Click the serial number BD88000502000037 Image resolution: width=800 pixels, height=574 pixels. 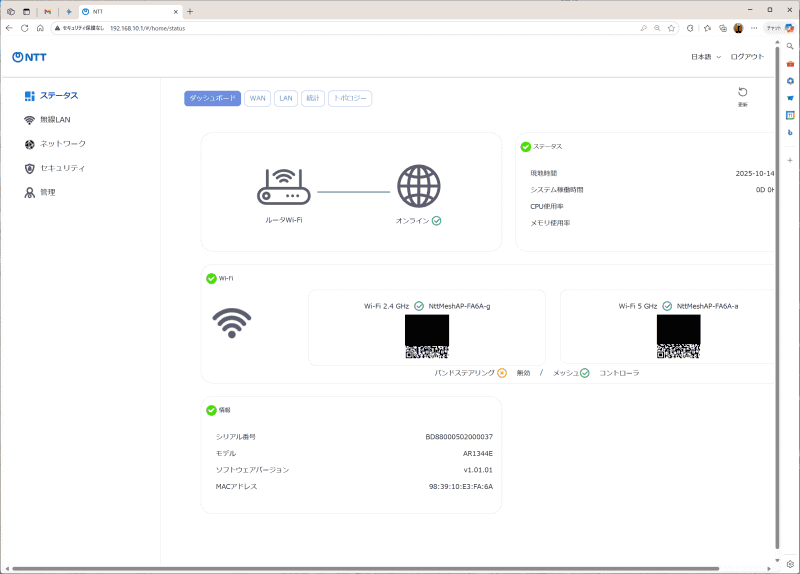pyautogui.click(x=459, y=437)
